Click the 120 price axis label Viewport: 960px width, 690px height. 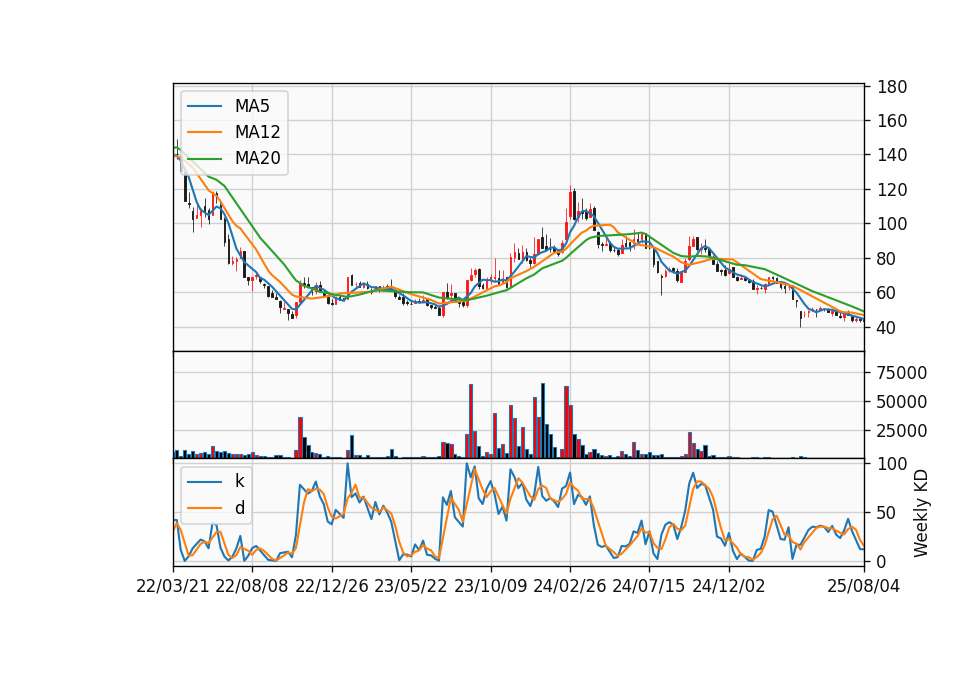pos(892,190)
